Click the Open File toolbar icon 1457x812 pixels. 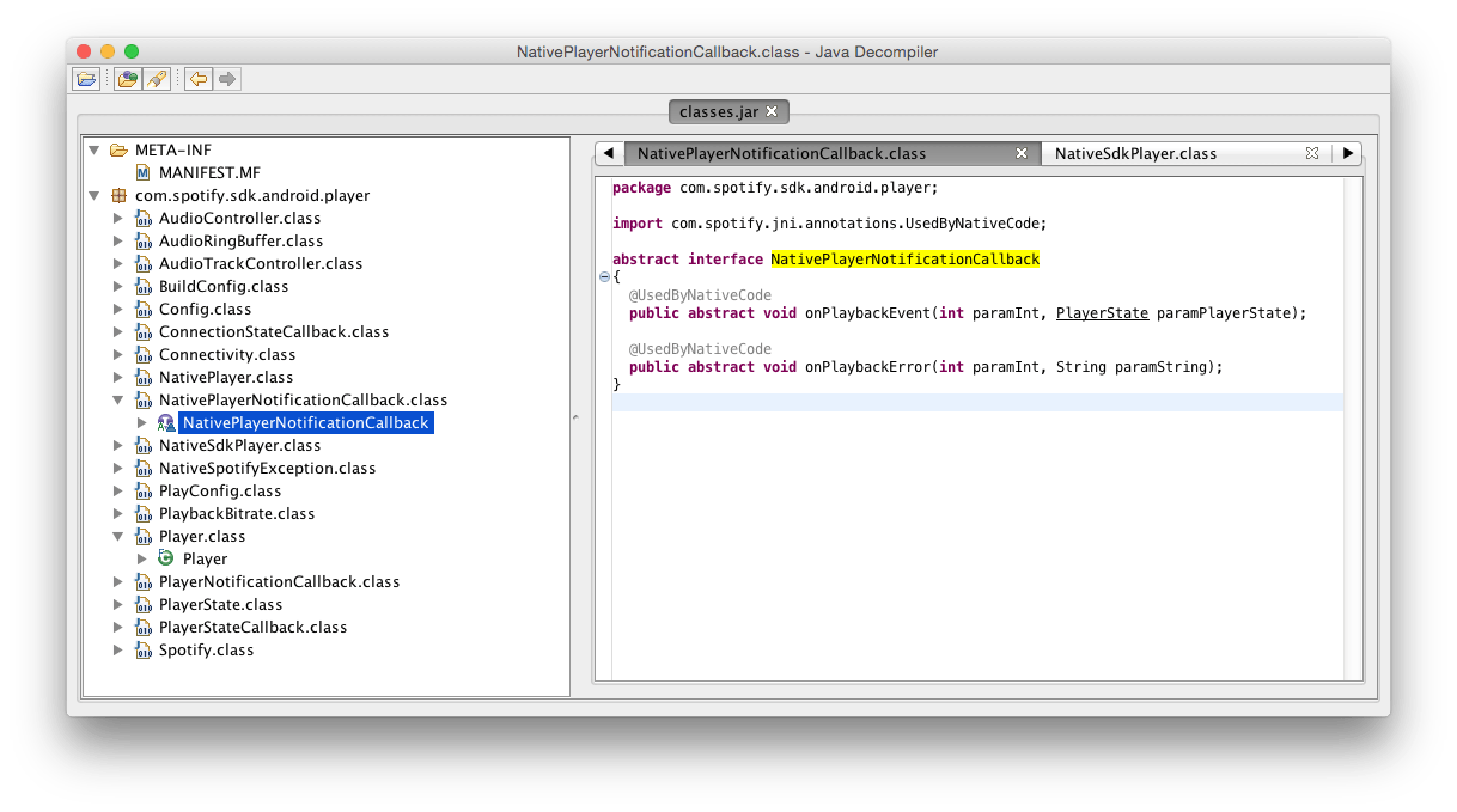coord(86,79)
